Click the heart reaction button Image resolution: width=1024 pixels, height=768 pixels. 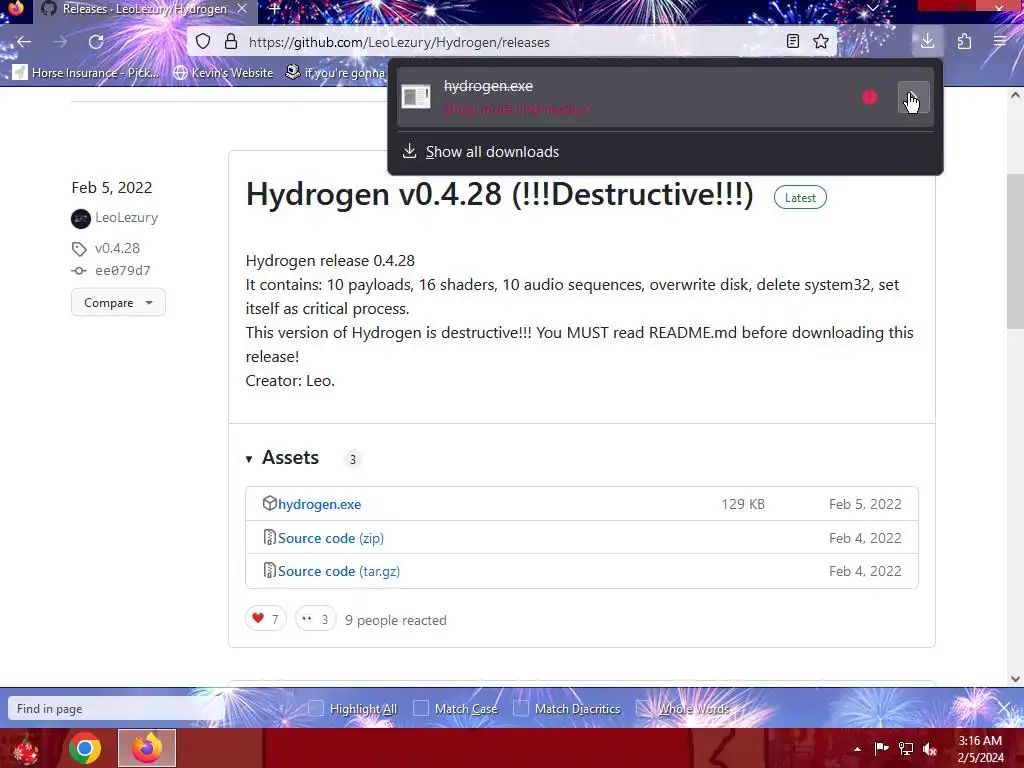[x=266, y=618]
